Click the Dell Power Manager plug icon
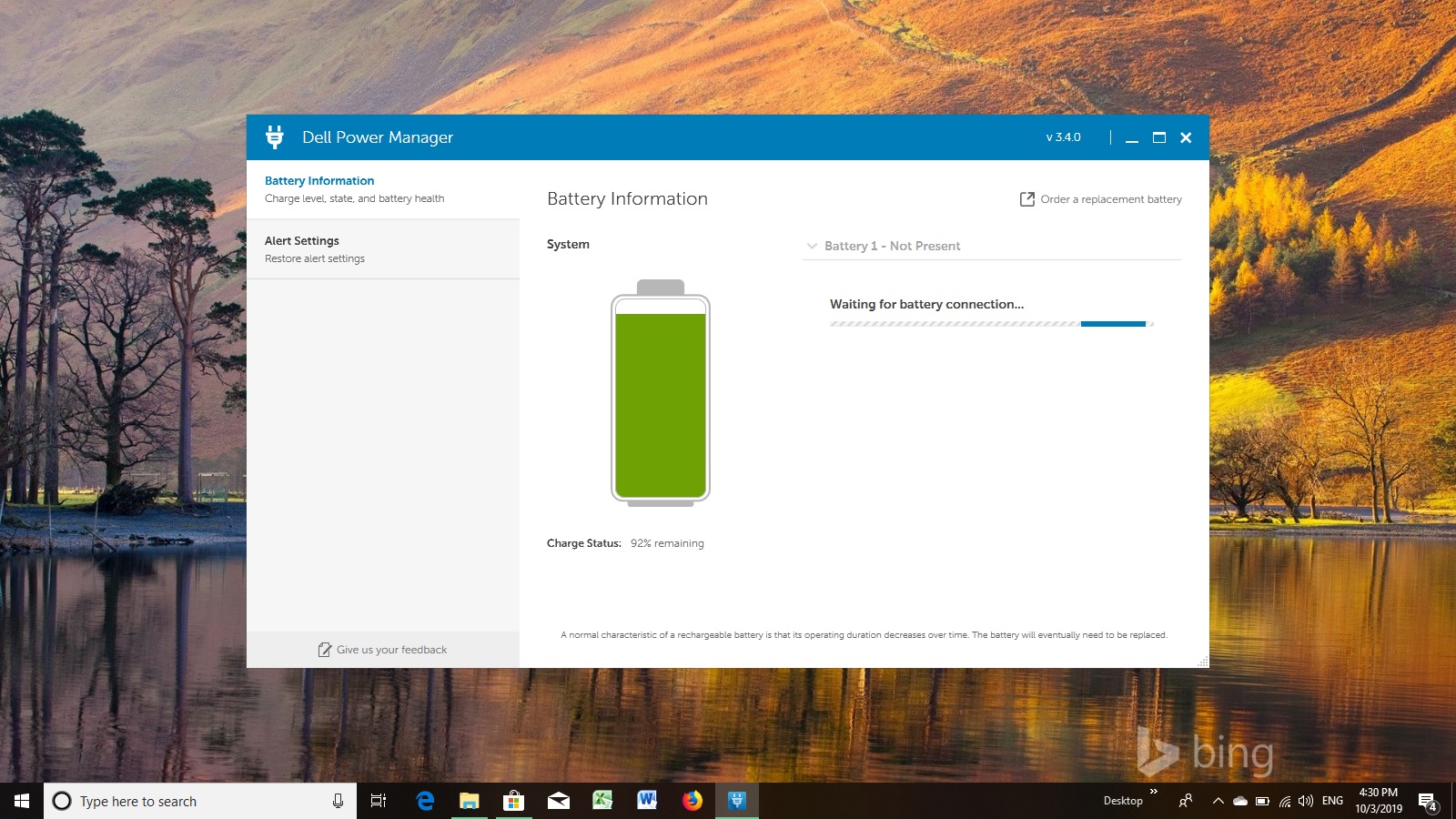 (274, 137)
